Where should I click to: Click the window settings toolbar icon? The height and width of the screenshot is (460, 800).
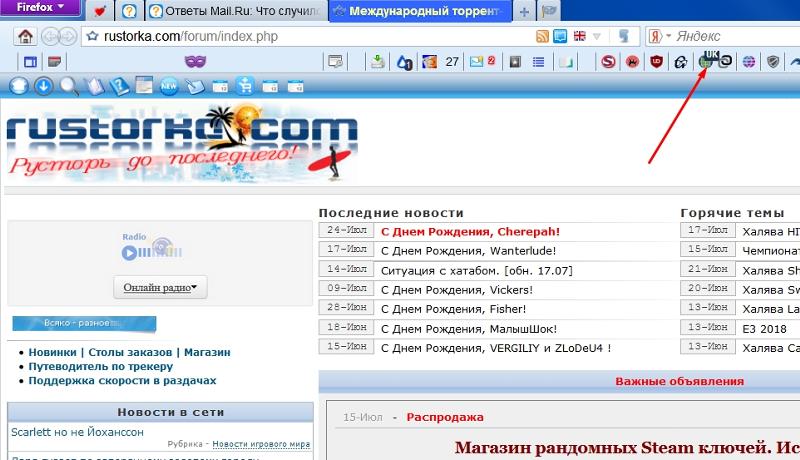tap(335, 62)
